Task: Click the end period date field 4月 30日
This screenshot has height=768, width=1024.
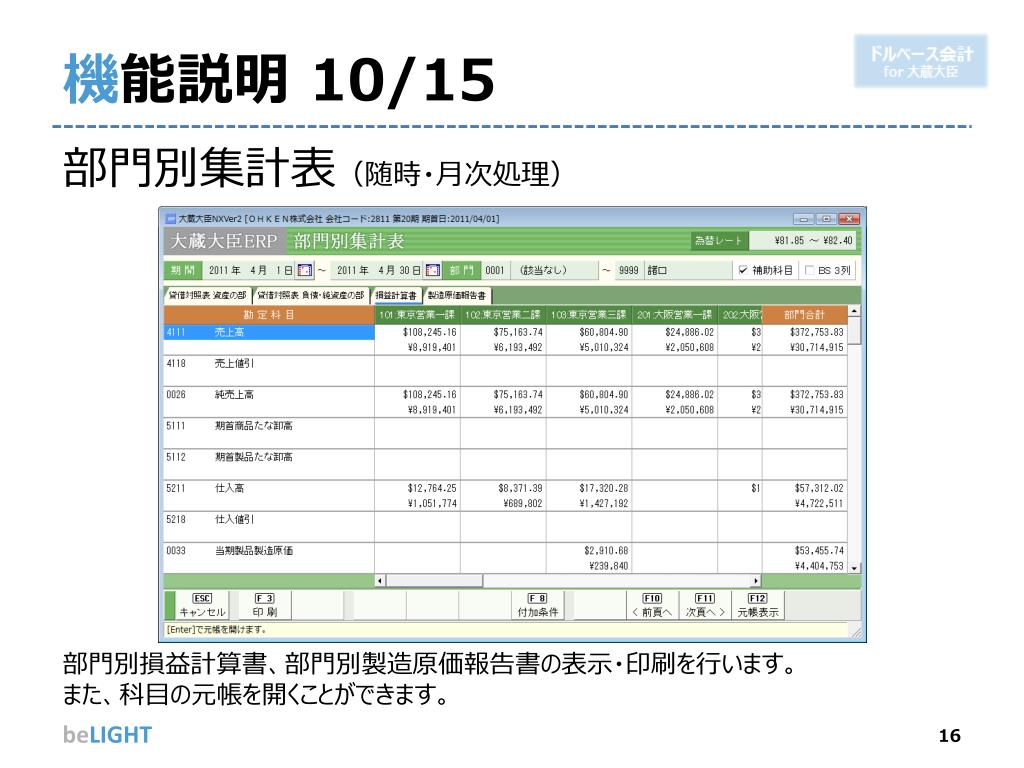Action: (x=379, y=270)
